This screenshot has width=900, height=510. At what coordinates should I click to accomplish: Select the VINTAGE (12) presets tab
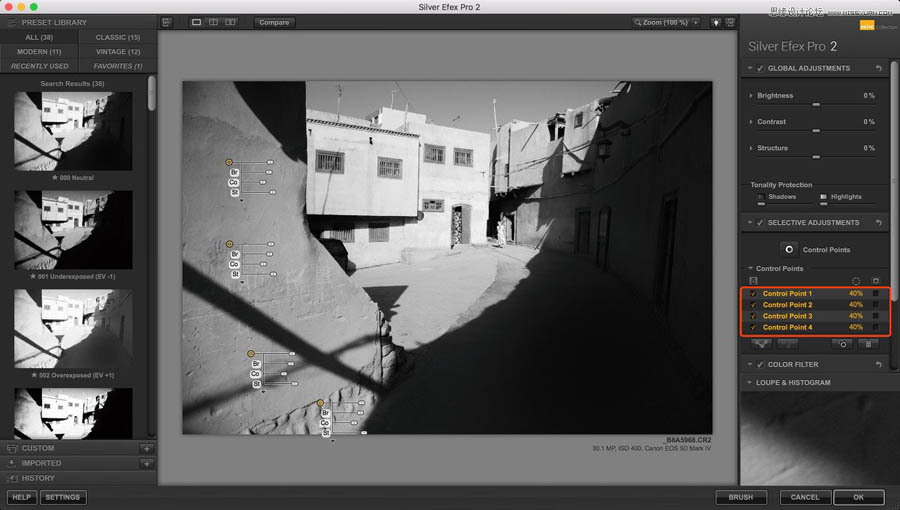pyautogui.click(x=118, y=52)
